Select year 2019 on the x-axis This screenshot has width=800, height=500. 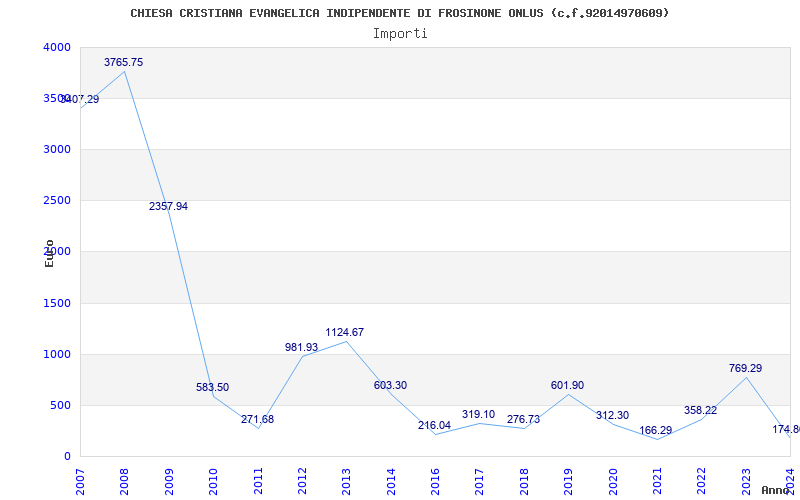[569, 478]
